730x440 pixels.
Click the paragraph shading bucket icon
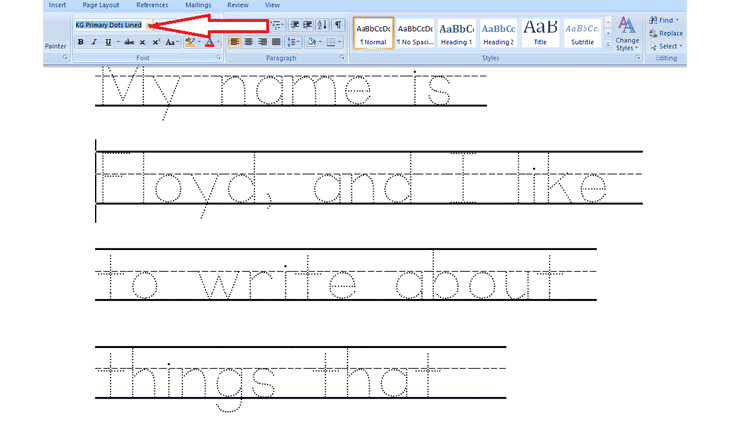point(311,42)
